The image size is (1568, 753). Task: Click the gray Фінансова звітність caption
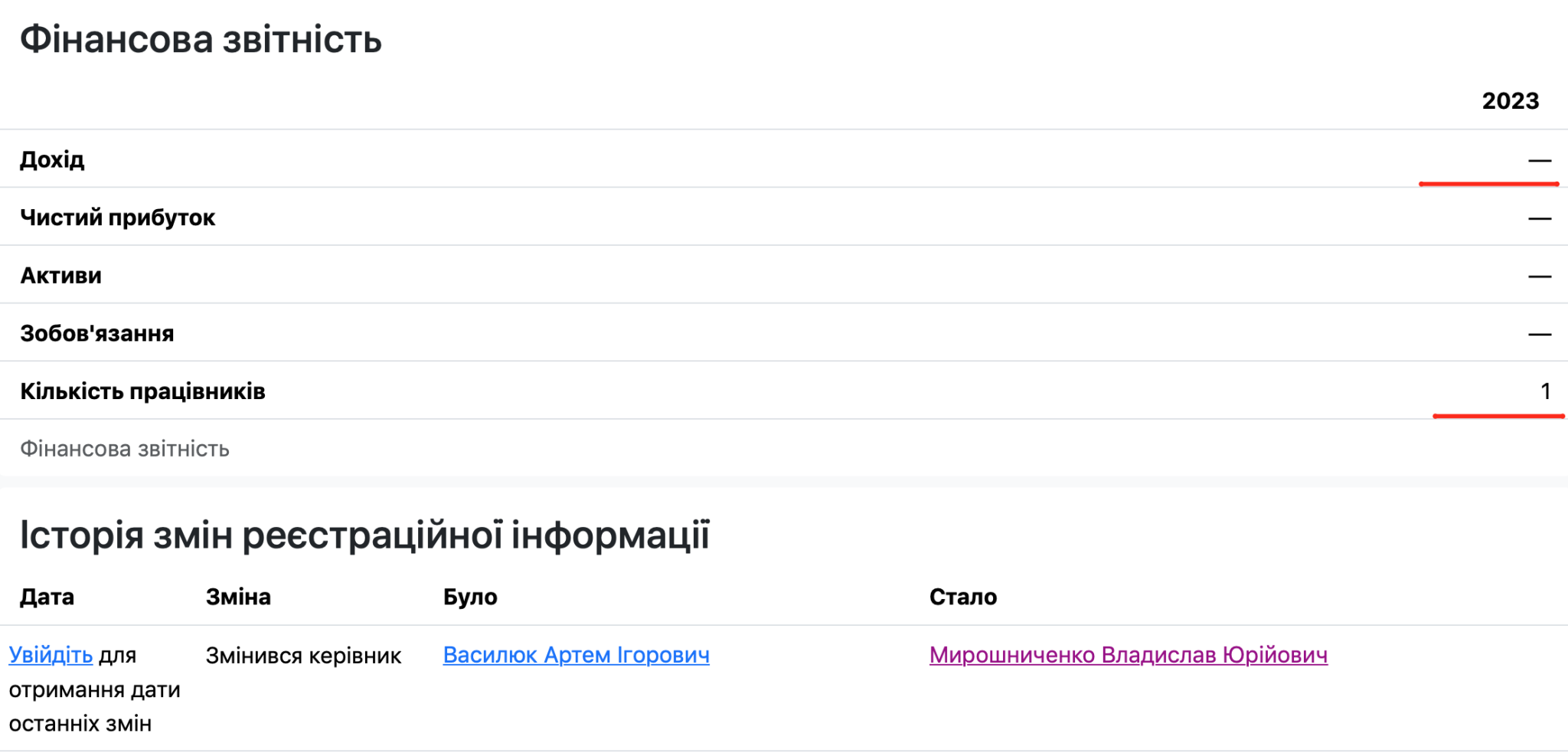[x=125, y=449]
